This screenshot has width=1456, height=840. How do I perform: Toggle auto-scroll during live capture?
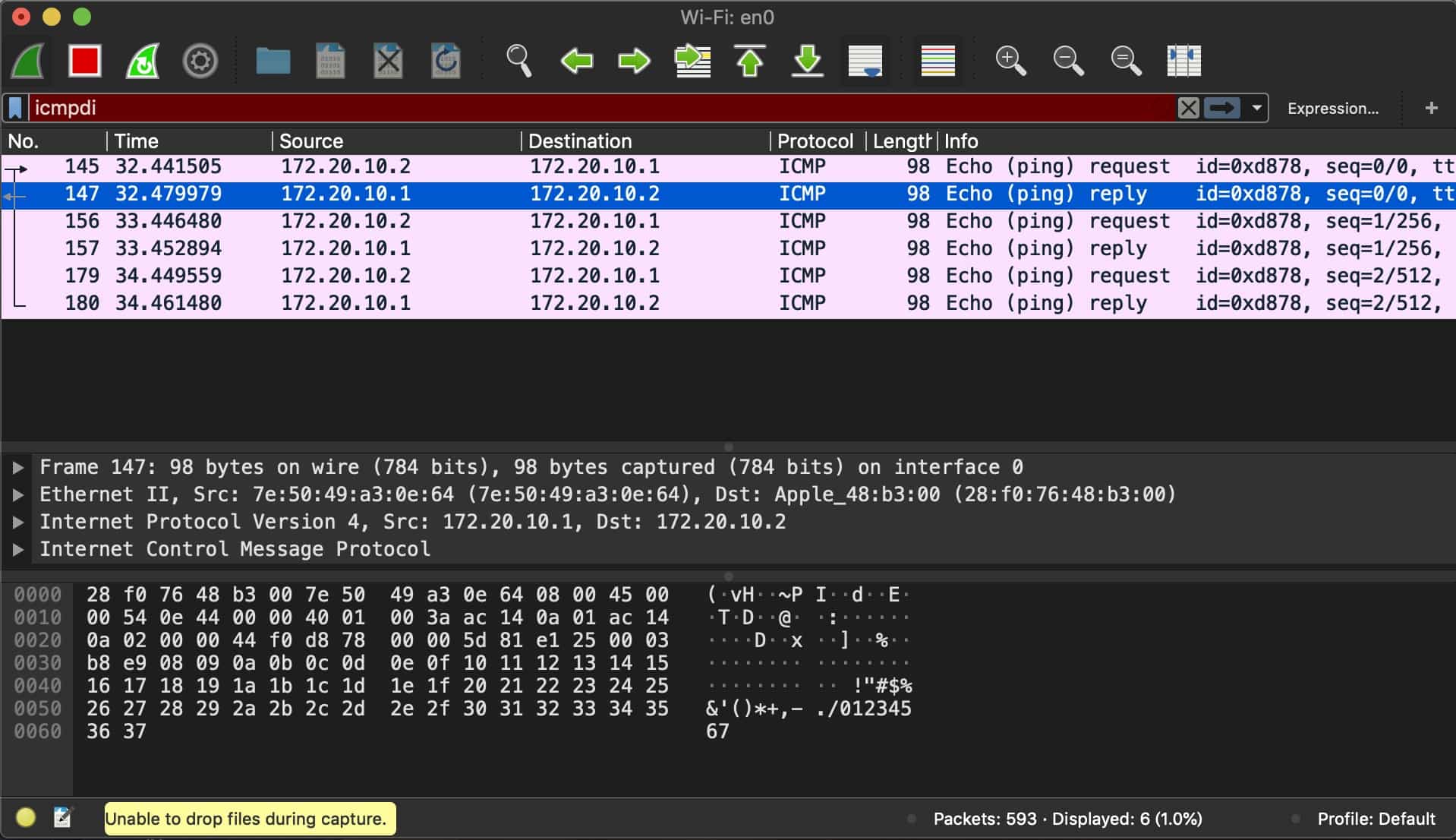pos(865,61)
